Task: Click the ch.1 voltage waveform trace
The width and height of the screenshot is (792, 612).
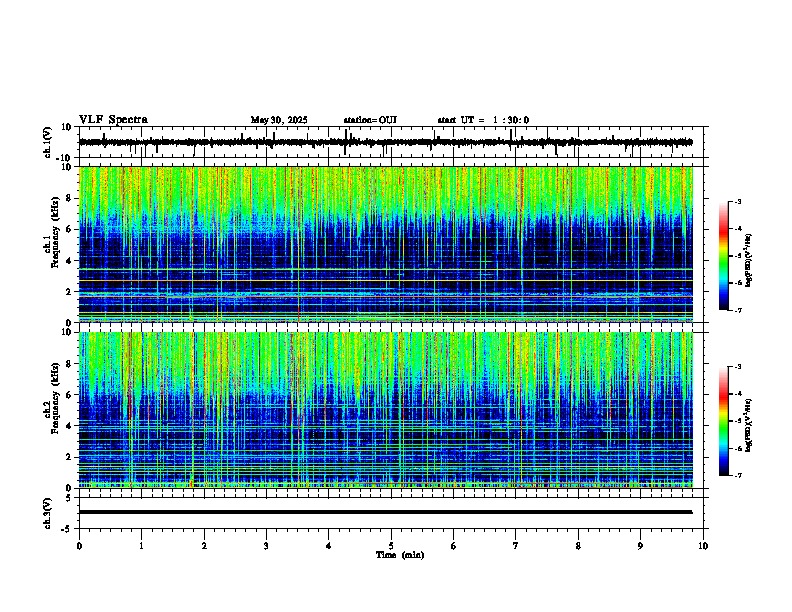Action: pyautogui.click(x=385, y=142)
